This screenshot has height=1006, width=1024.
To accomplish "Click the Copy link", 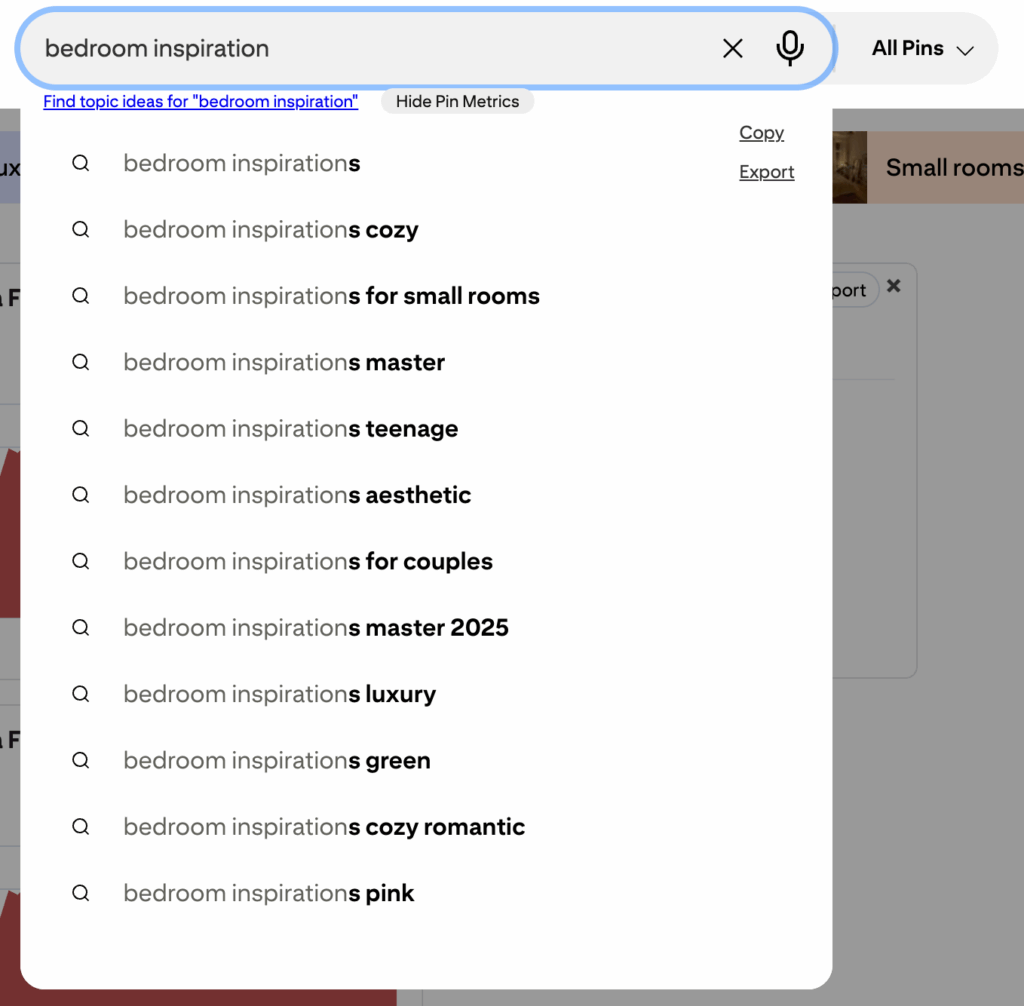I will coord(761,133).
